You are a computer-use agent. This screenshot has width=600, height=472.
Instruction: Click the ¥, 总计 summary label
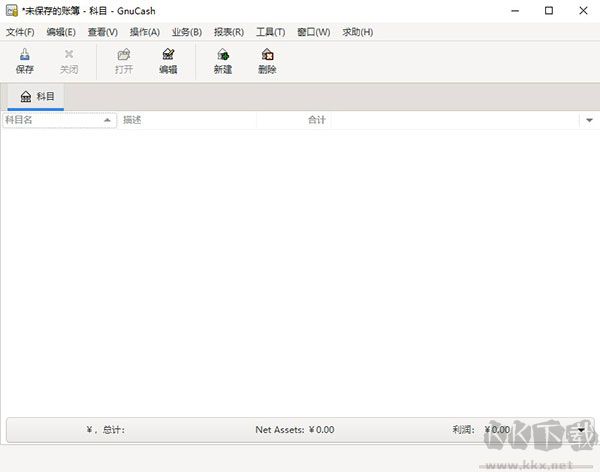coord(106,430)
